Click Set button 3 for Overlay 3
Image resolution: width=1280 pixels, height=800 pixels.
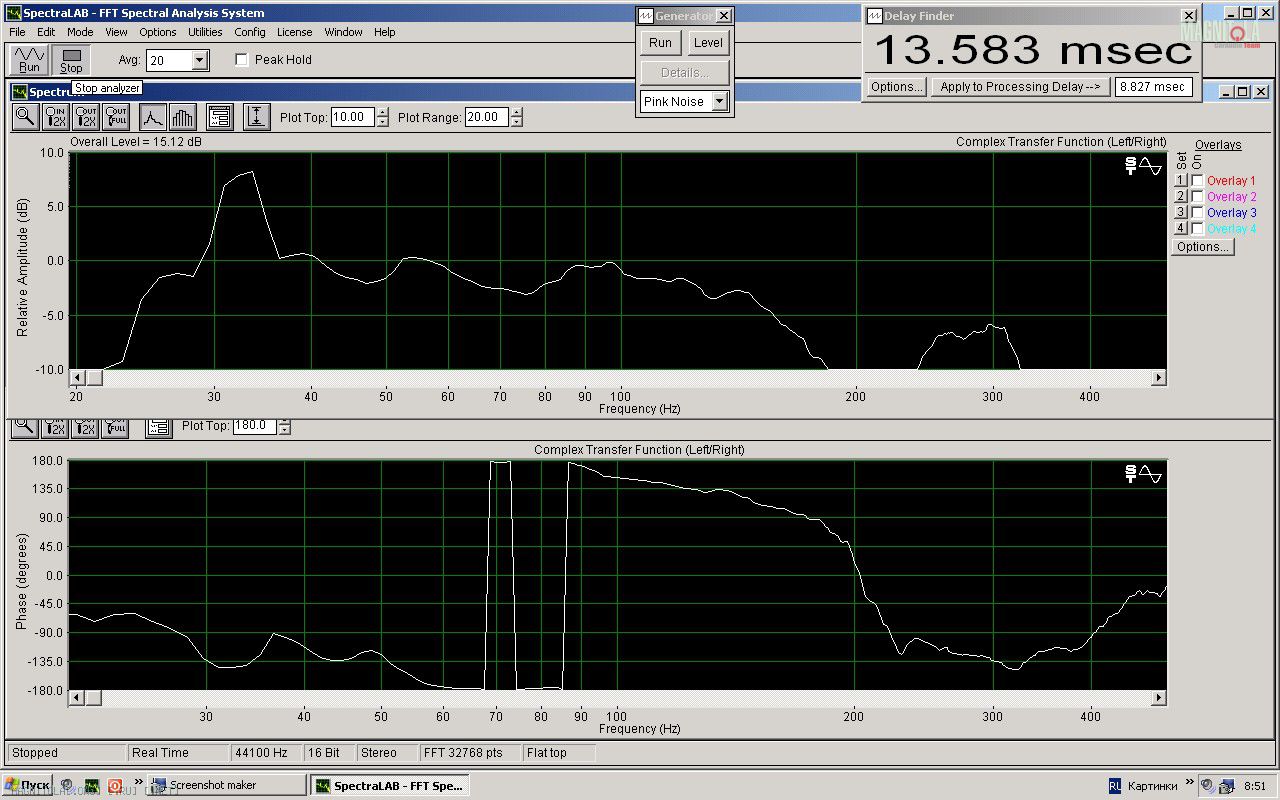click(1181, 213)
